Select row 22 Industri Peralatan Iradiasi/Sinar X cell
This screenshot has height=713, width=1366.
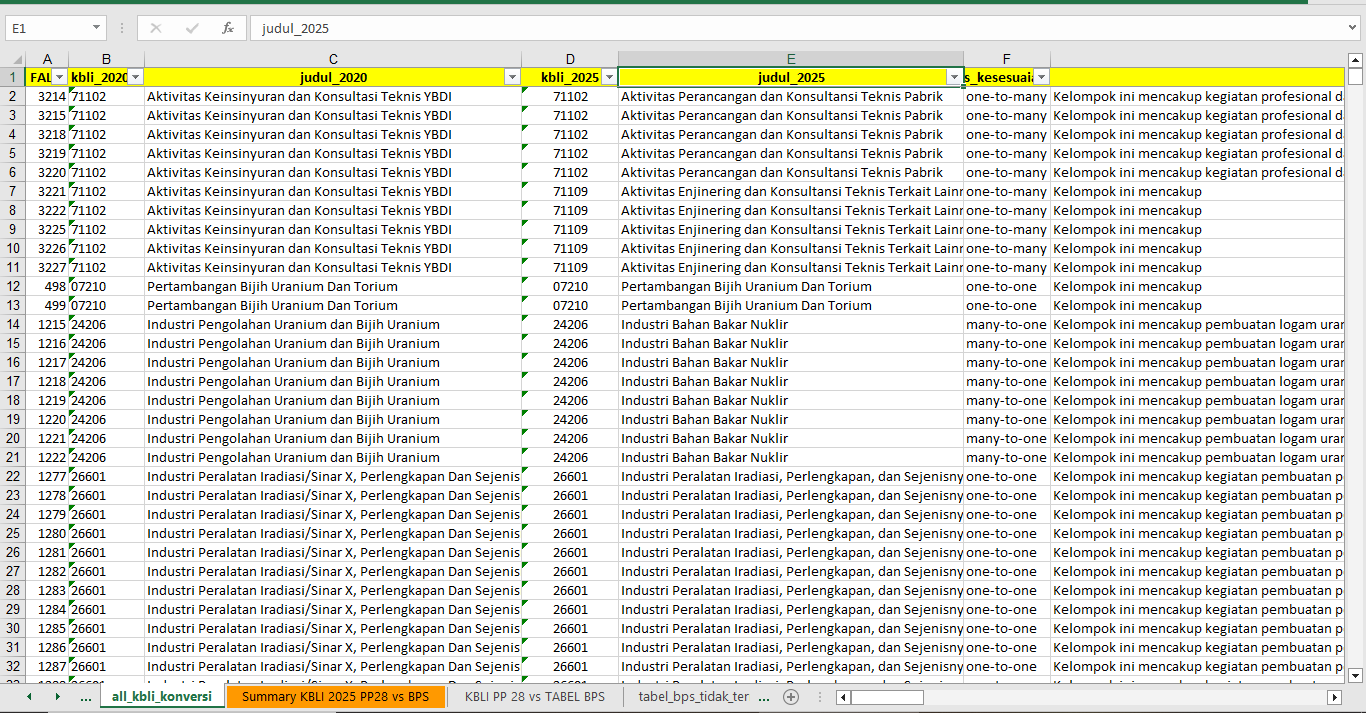tap(333, 476)
